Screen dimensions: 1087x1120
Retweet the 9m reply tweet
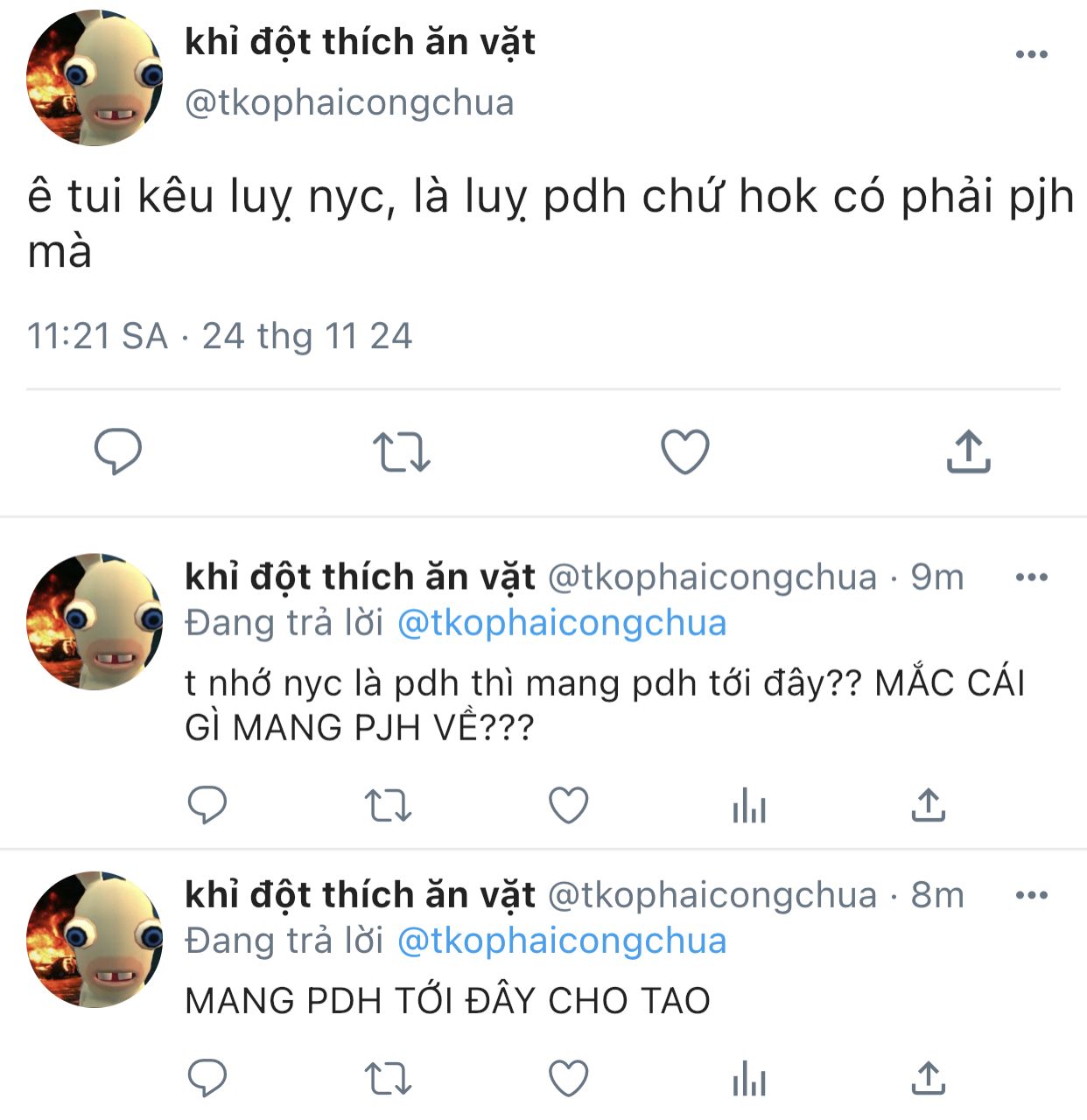coord(388,806)
